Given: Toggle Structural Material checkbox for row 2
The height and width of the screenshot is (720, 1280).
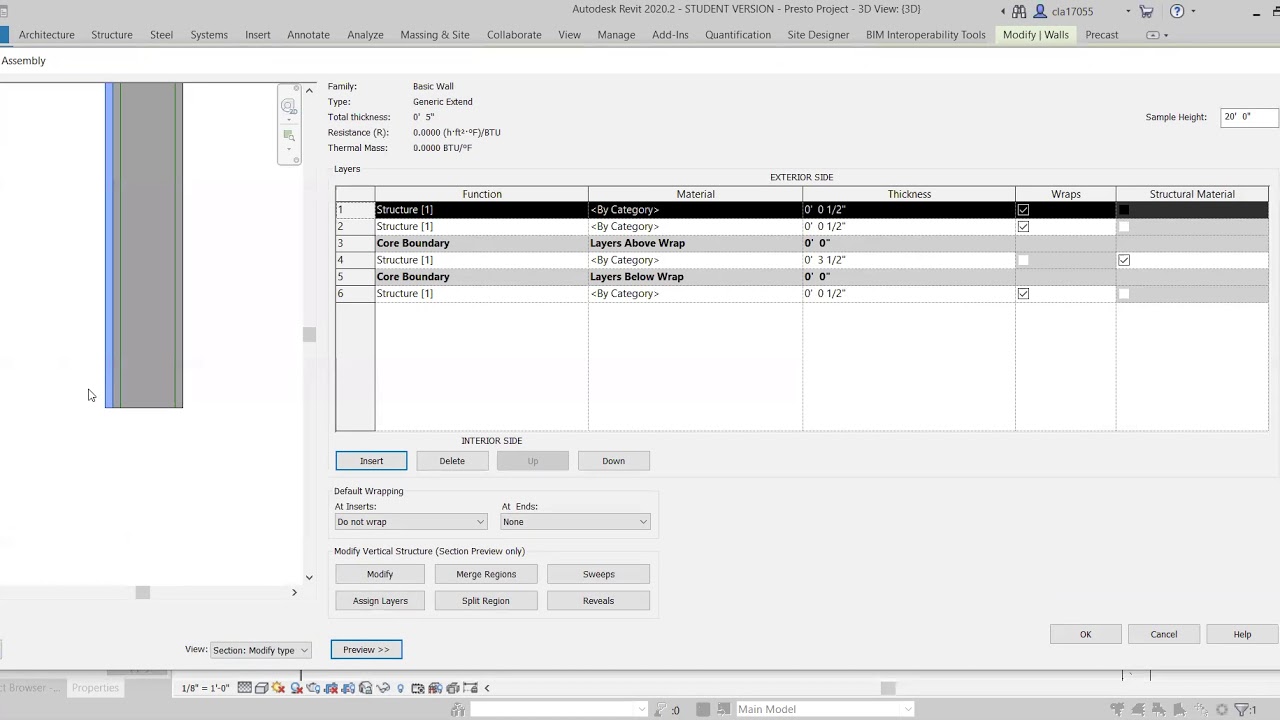Looking at the screenshot, I should tap(1124, 227).
